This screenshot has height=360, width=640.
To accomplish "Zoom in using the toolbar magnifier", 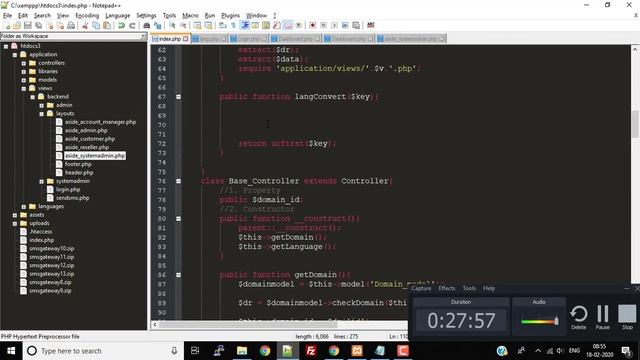I will coord(172,25).
